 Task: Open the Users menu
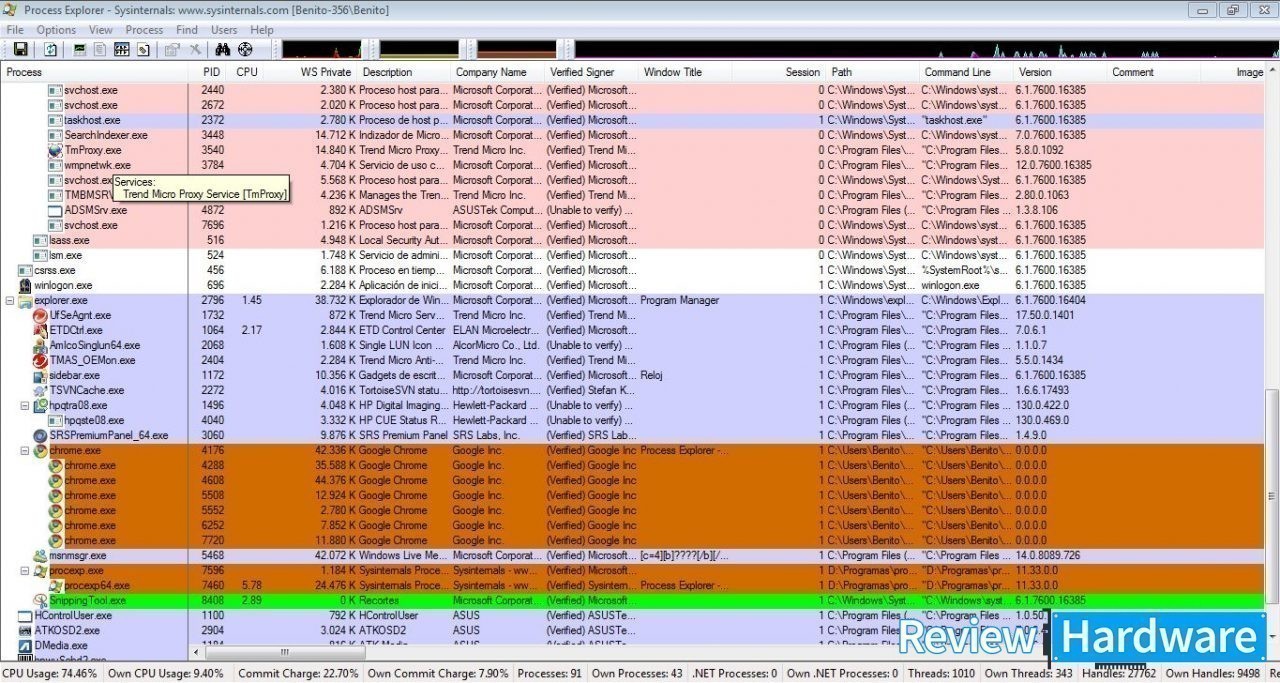(x=224, y=30)
